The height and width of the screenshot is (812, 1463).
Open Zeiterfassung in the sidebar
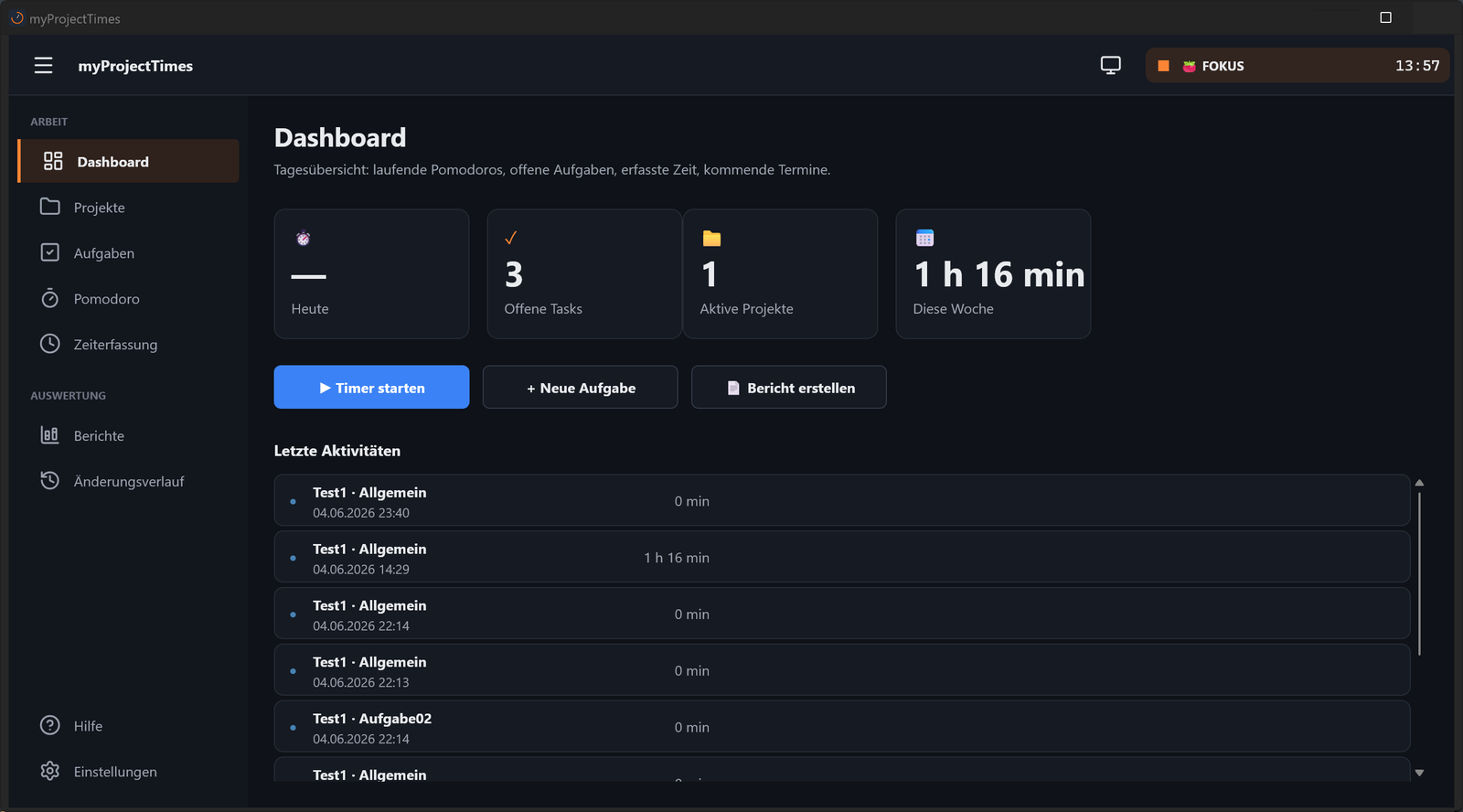click(128, 344)
